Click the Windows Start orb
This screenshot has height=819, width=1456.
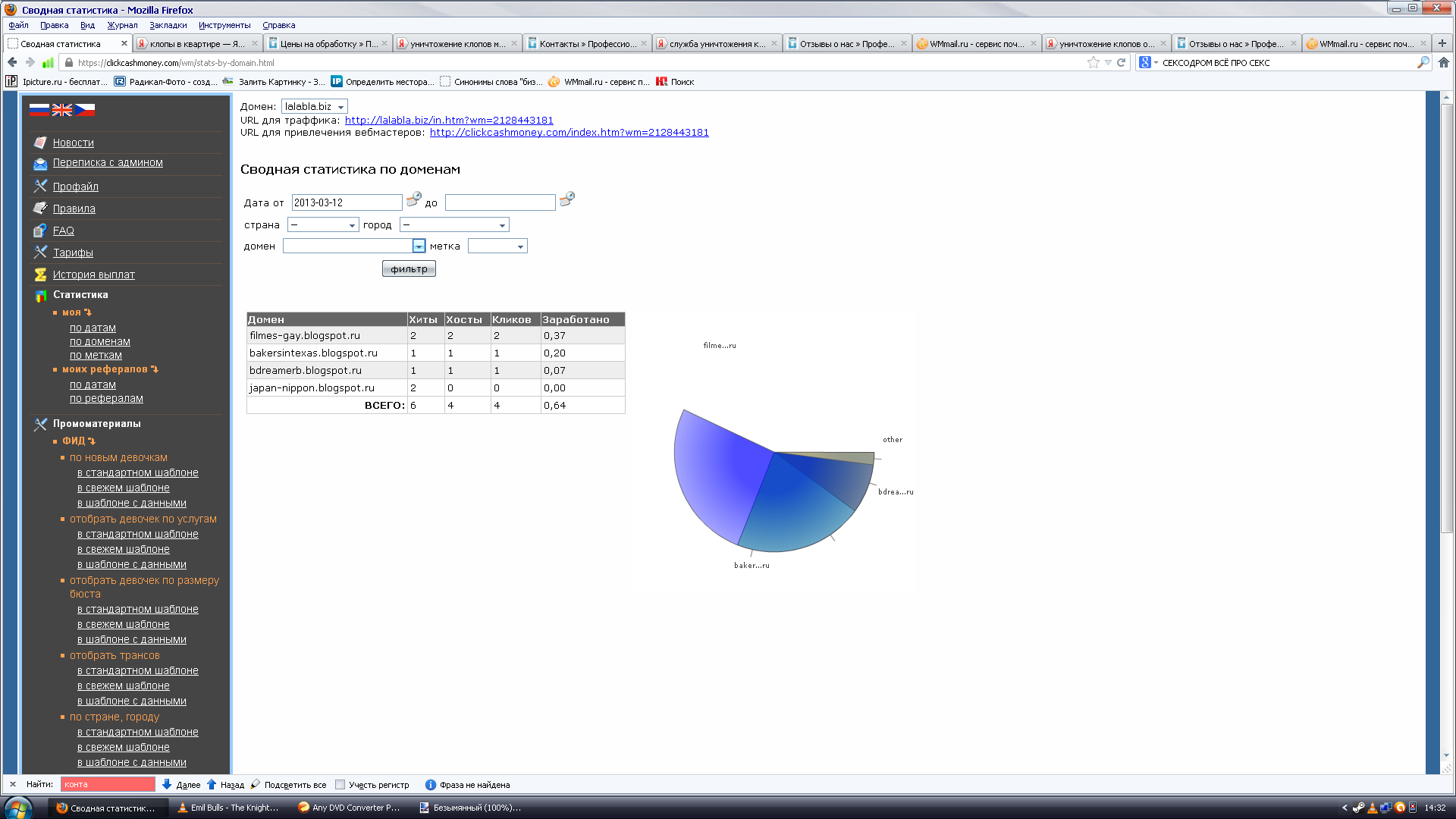(x=18, y=808)
